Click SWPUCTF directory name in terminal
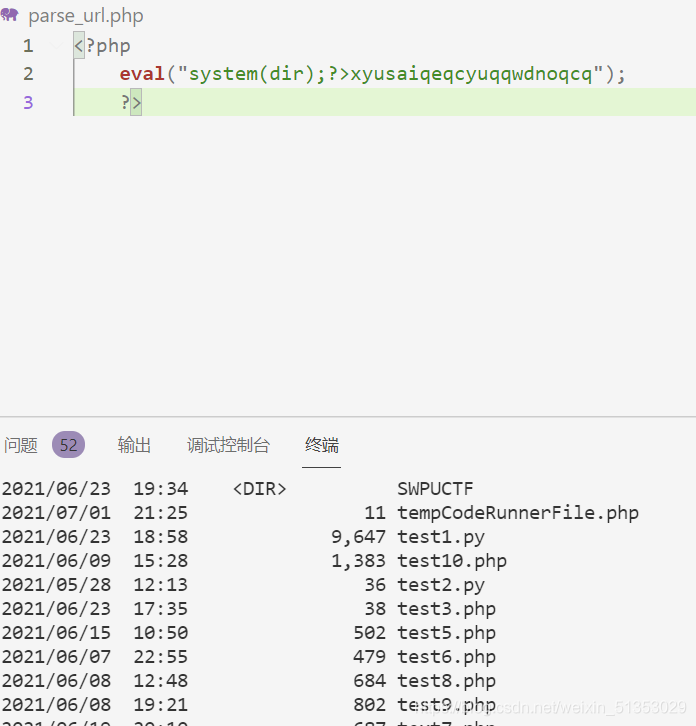Screen dimensions: 696x726 pos(435,489)
